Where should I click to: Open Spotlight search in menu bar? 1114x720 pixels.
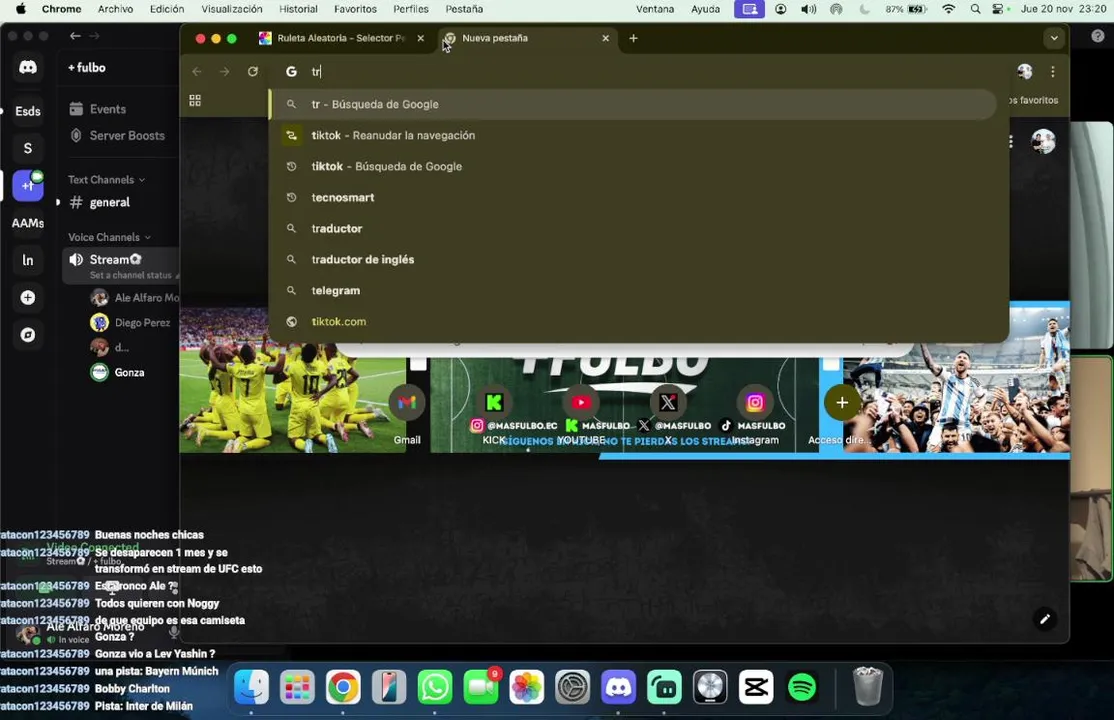[x=975, y=9]
